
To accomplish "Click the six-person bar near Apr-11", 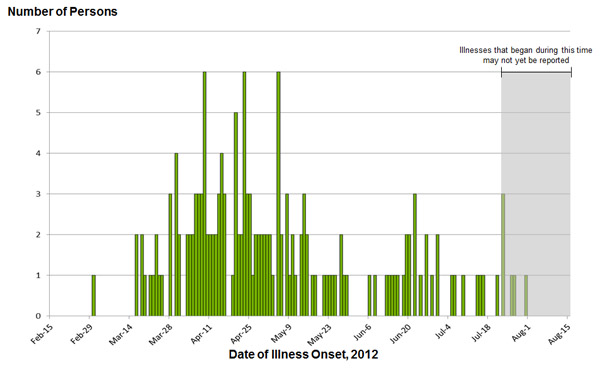I will tap(205, 194).
